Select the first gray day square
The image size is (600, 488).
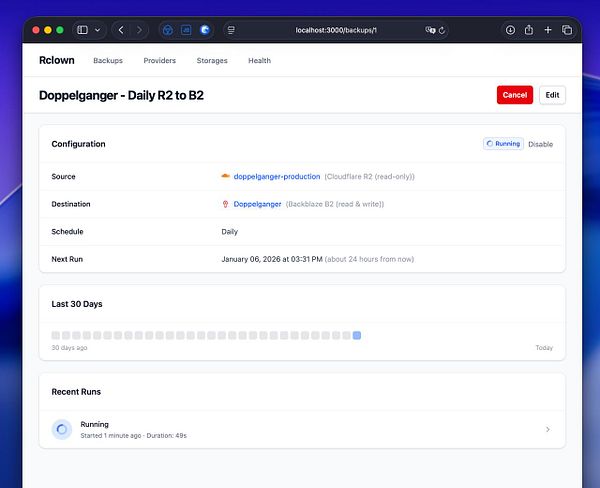click(x=55, y=335)
